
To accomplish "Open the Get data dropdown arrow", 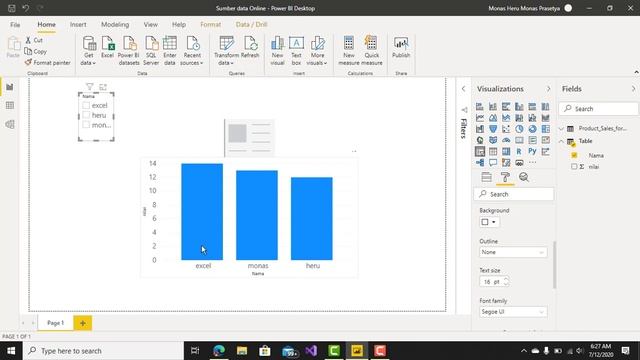I will [x=94, y=63].
